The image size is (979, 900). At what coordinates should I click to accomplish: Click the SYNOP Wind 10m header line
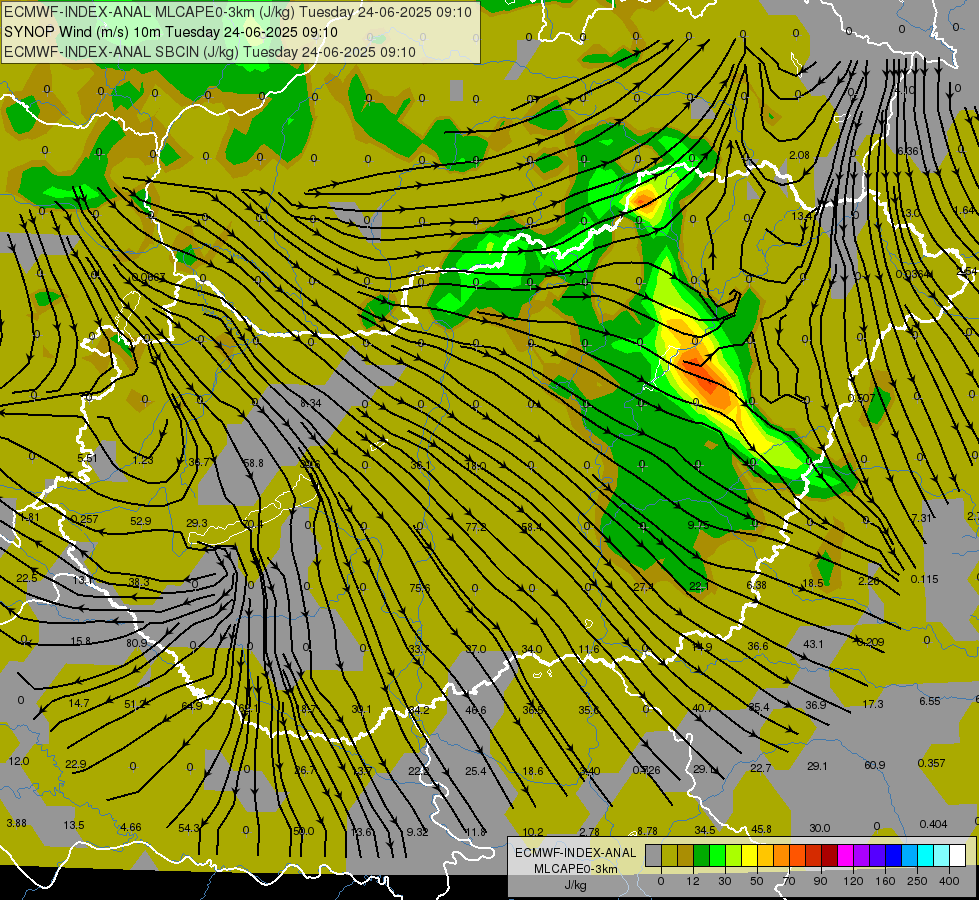click(171, 32)
